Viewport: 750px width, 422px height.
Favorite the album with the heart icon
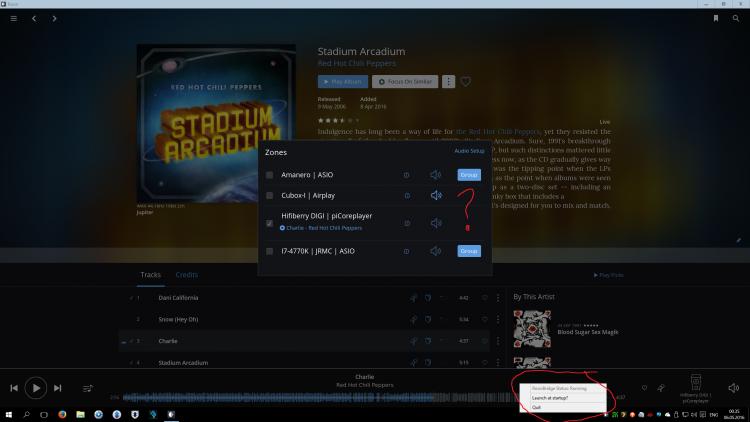pos(465,82)
